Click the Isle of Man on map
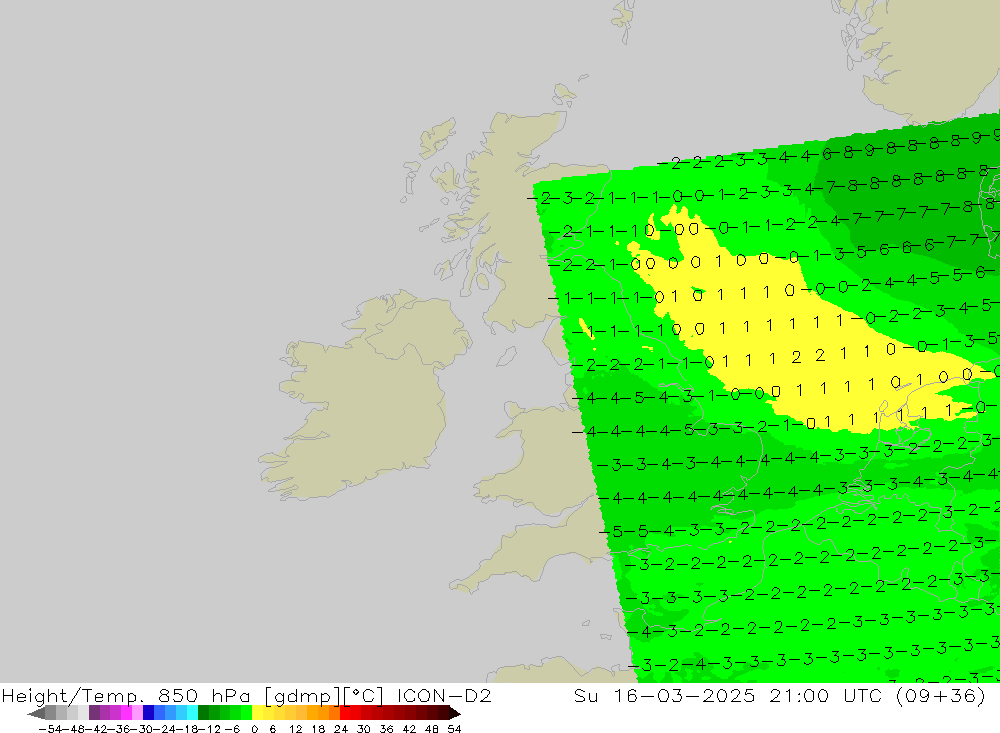This screenshot has height=733, width=1000. [506, 356]
